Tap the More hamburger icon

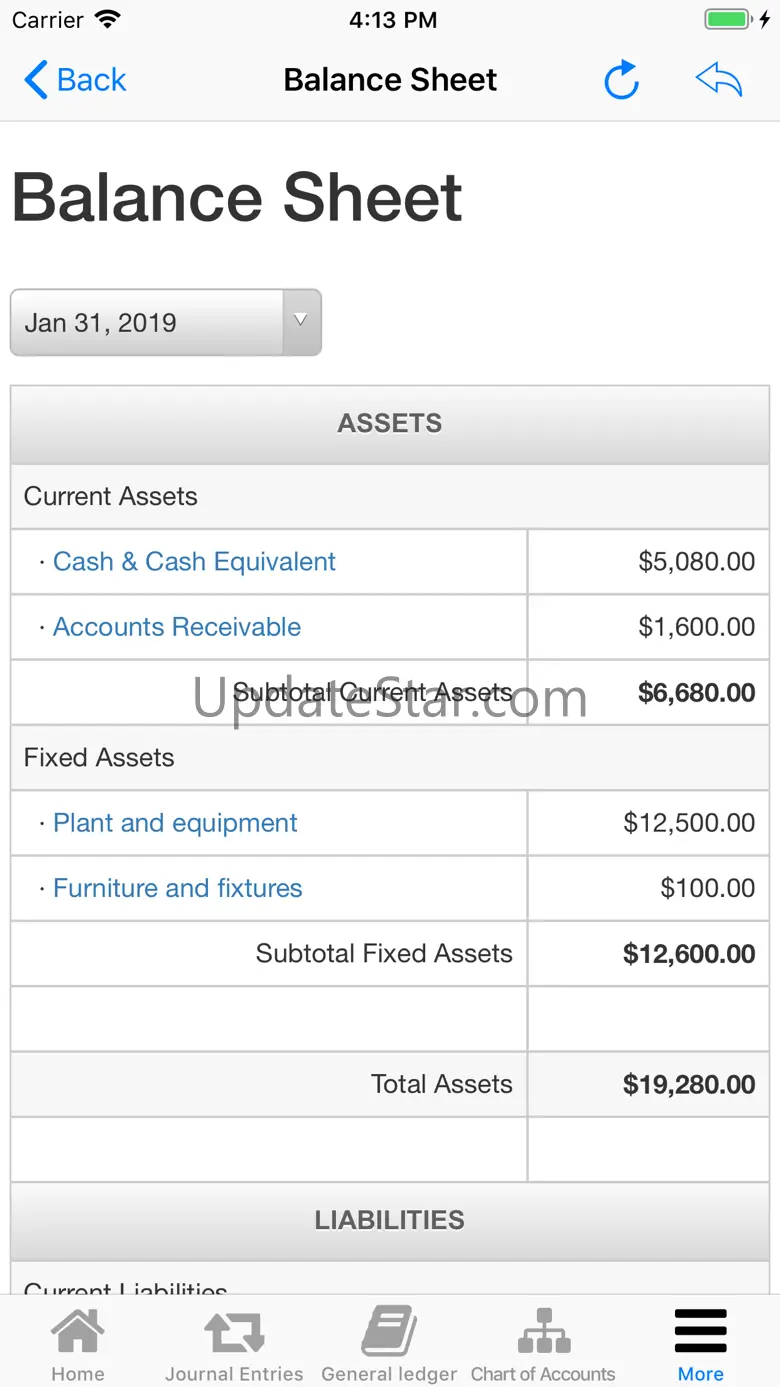click(700, 1333)
